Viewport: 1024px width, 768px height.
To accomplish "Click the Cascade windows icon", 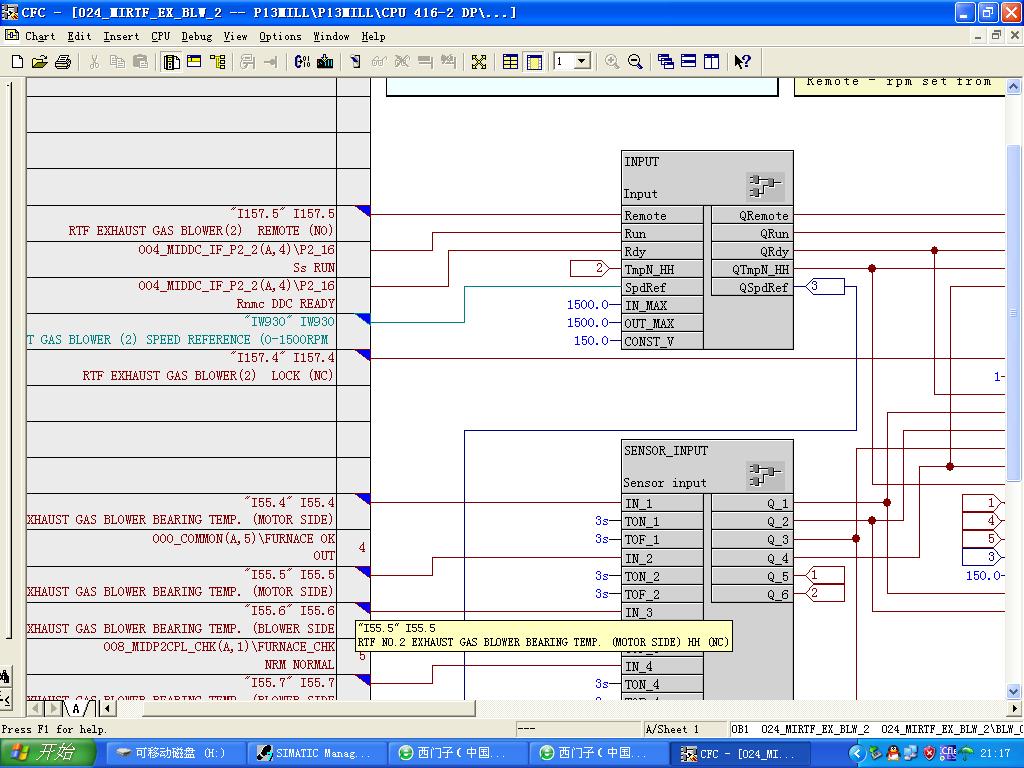I will [x=666, y=62].
